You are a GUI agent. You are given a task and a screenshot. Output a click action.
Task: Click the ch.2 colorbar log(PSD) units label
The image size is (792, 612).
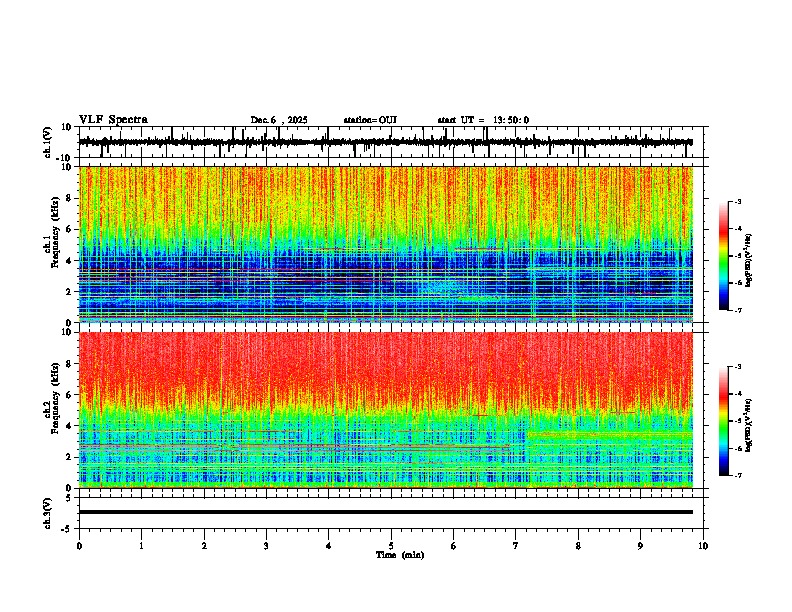coord(749,425)
